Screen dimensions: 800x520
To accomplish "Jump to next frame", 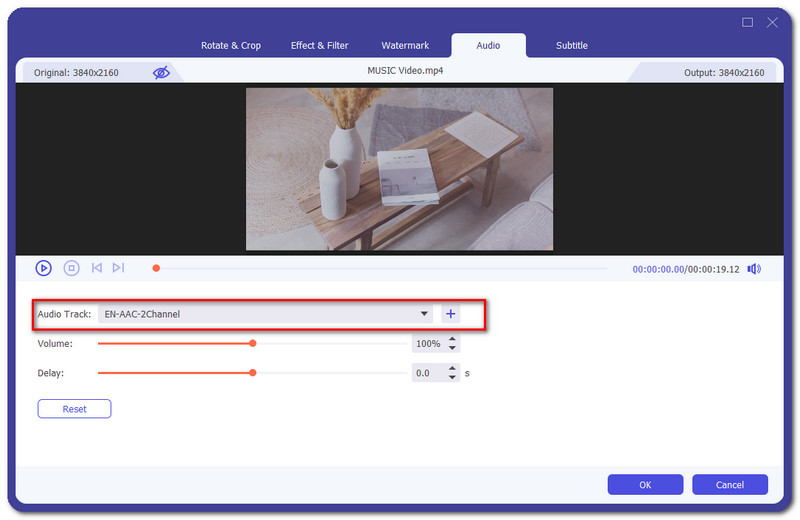I will pyautogui.click(x=118, y=268).
